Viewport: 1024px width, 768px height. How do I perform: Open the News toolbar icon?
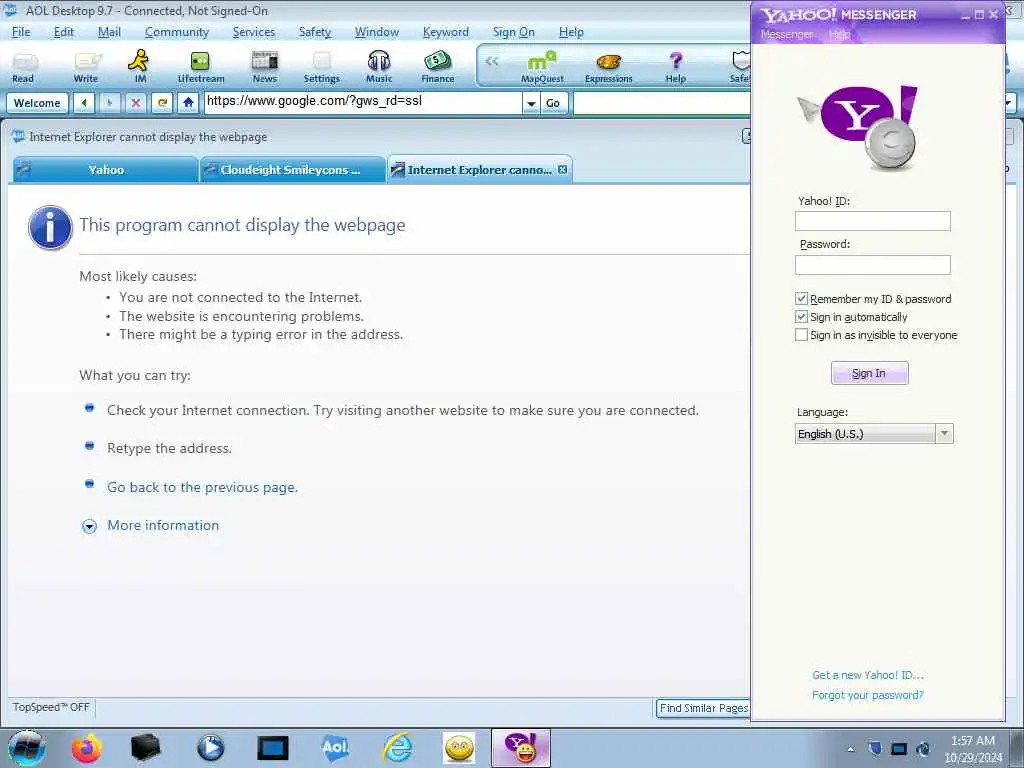264,67
